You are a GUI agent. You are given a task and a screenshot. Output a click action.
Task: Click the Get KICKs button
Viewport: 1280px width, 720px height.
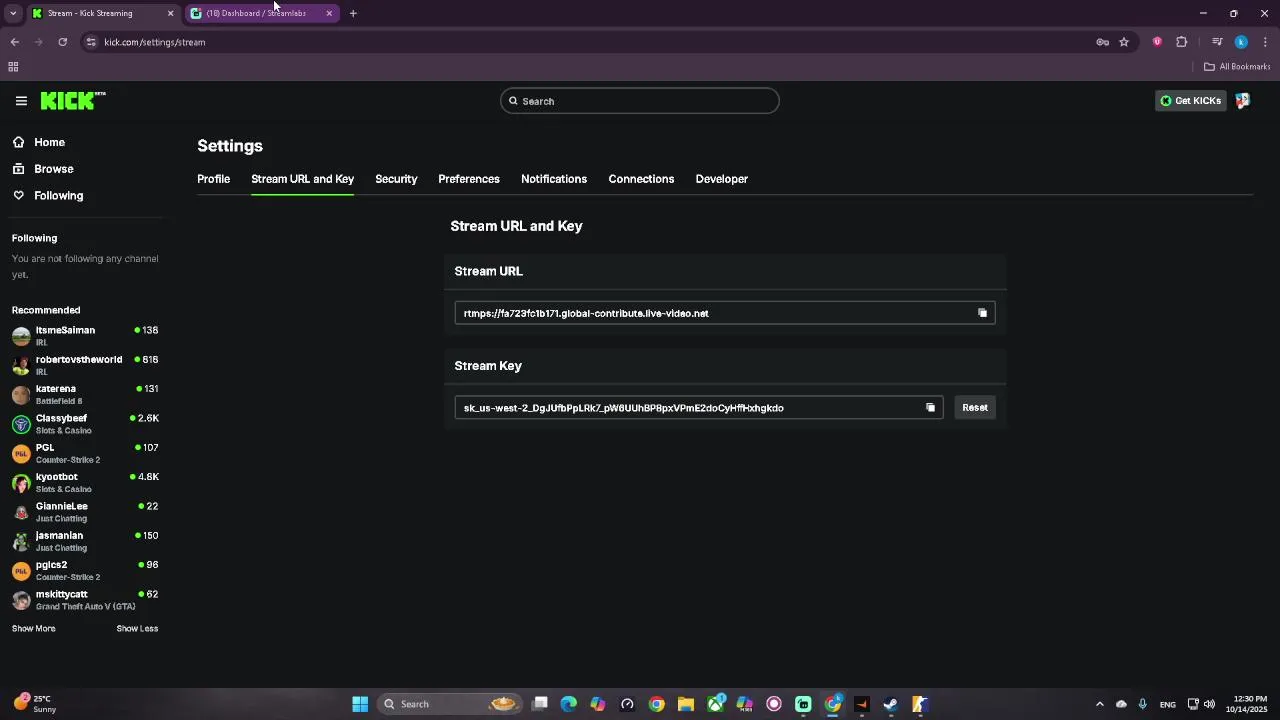click(x=1190, y=101)
